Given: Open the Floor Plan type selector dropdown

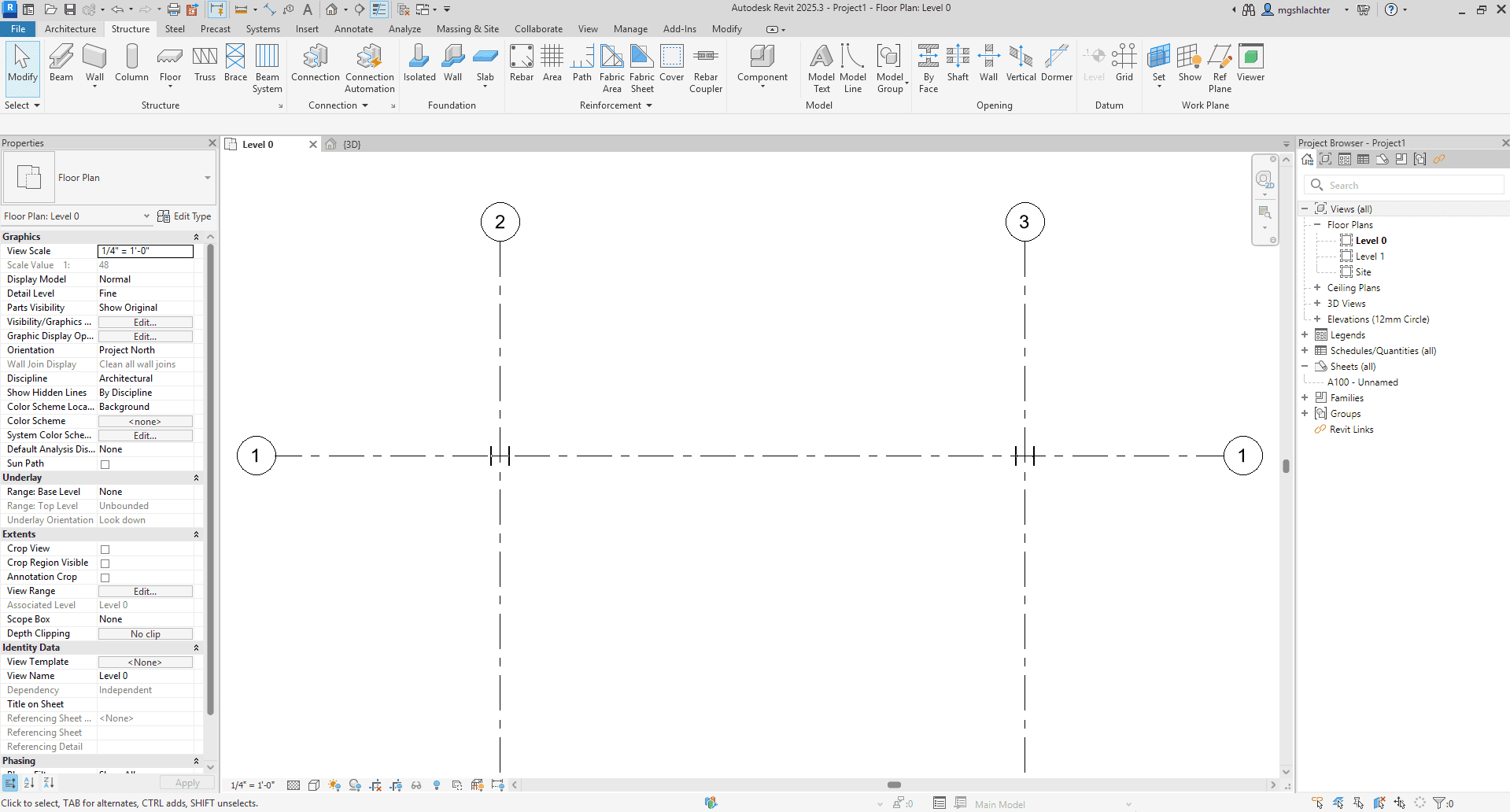Looking at the screenshot, I should click(x=208, y=178).
